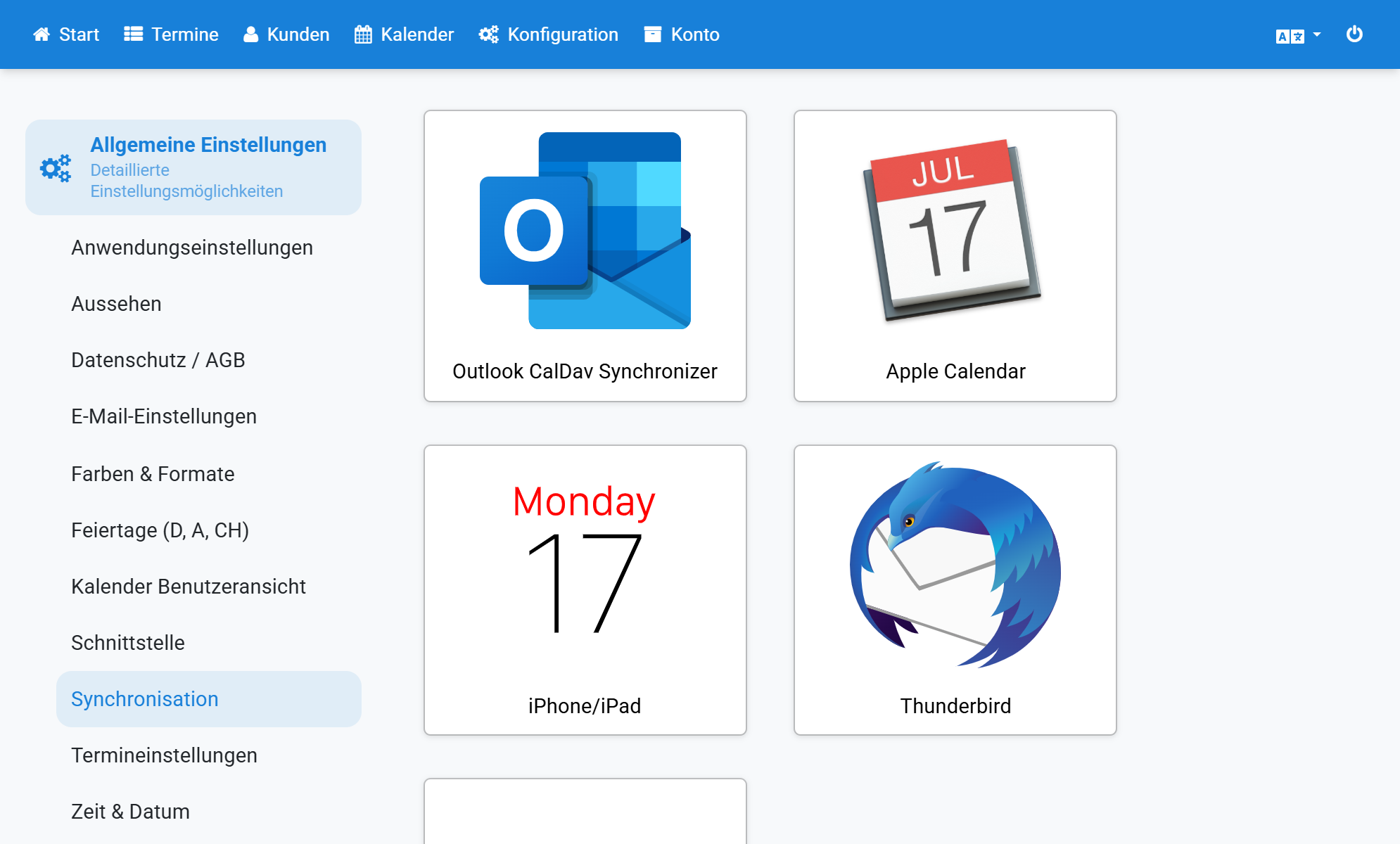Open the Start menu item
The width and height of the screenshot is (1400, 844).
coord(66,34)
